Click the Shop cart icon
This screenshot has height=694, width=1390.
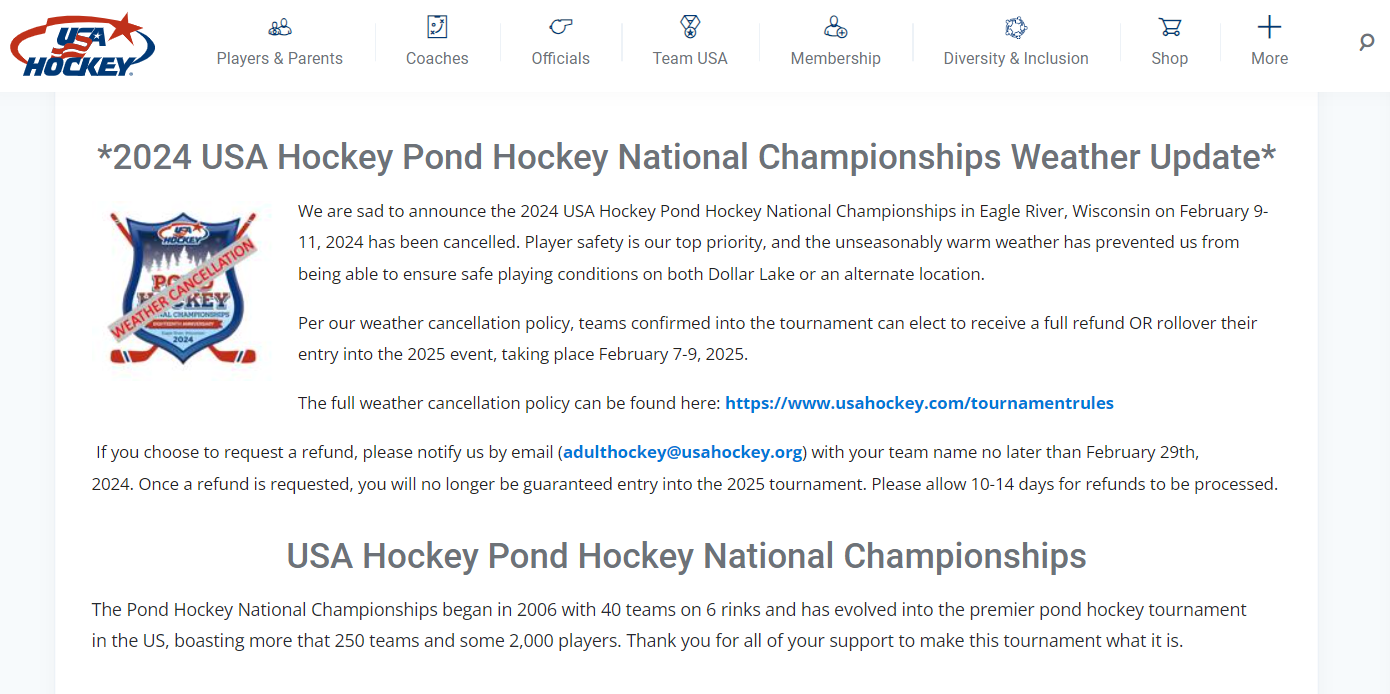pyautogui.click(x=1169, y=27)
